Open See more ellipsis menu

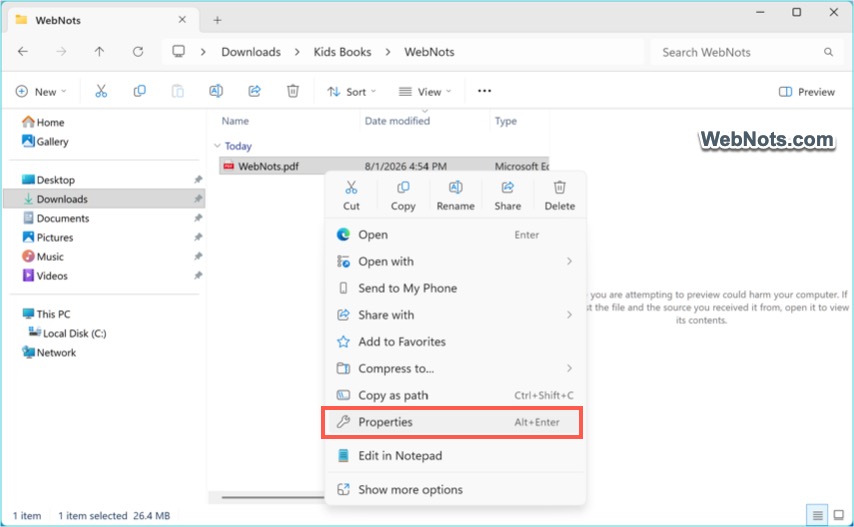[x=484, y=91]
